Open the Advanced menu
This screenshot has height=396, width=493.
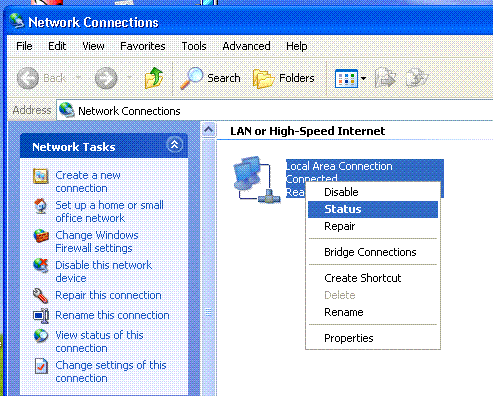[246, 46]
